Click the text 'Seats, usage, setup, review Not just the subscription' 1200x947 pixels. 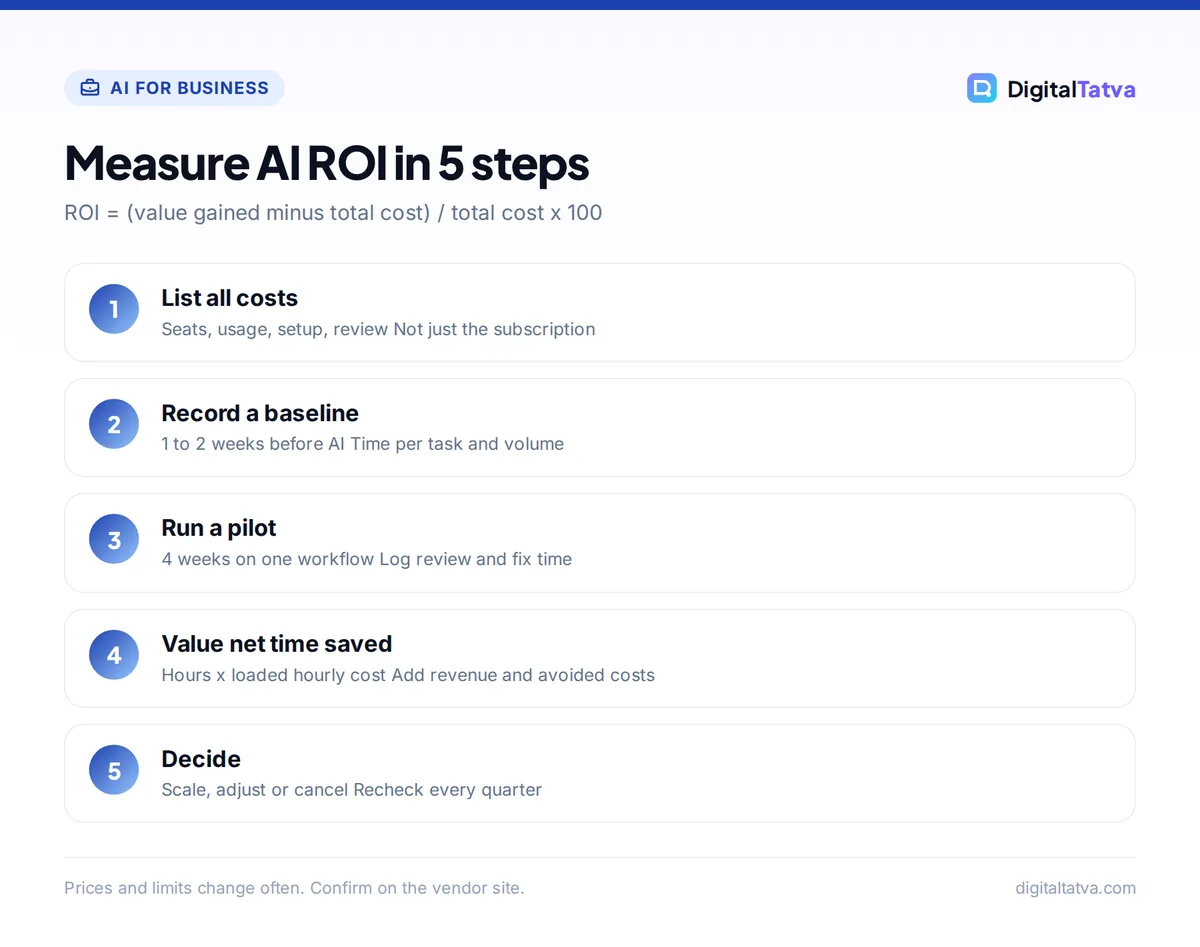(x=378, y=329)
